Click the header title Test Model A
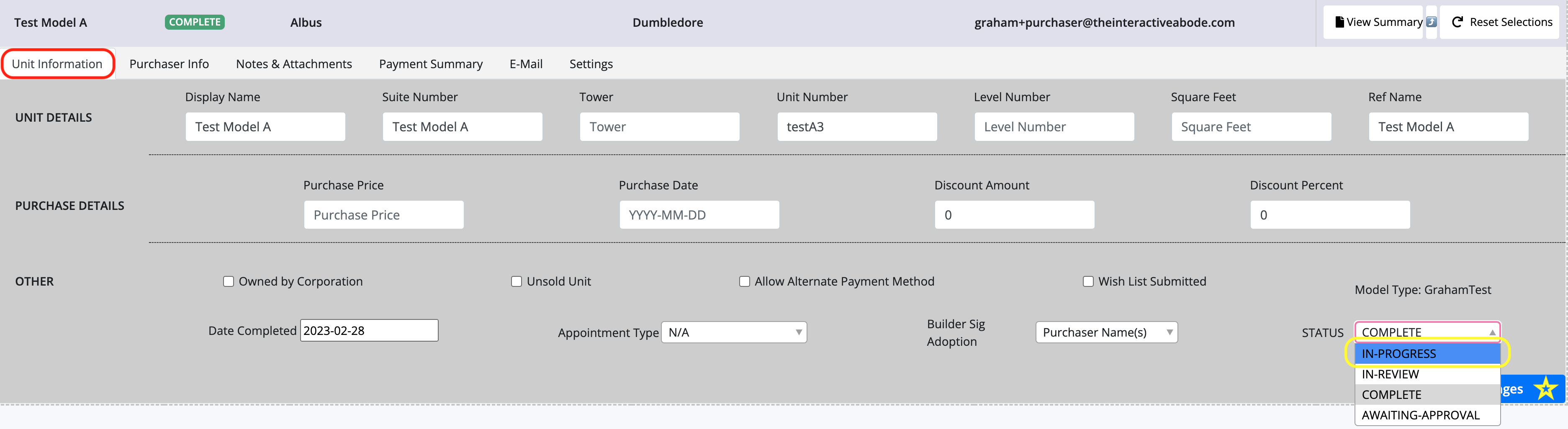Viewport: 1568px width, 429px height. point(51,23)
